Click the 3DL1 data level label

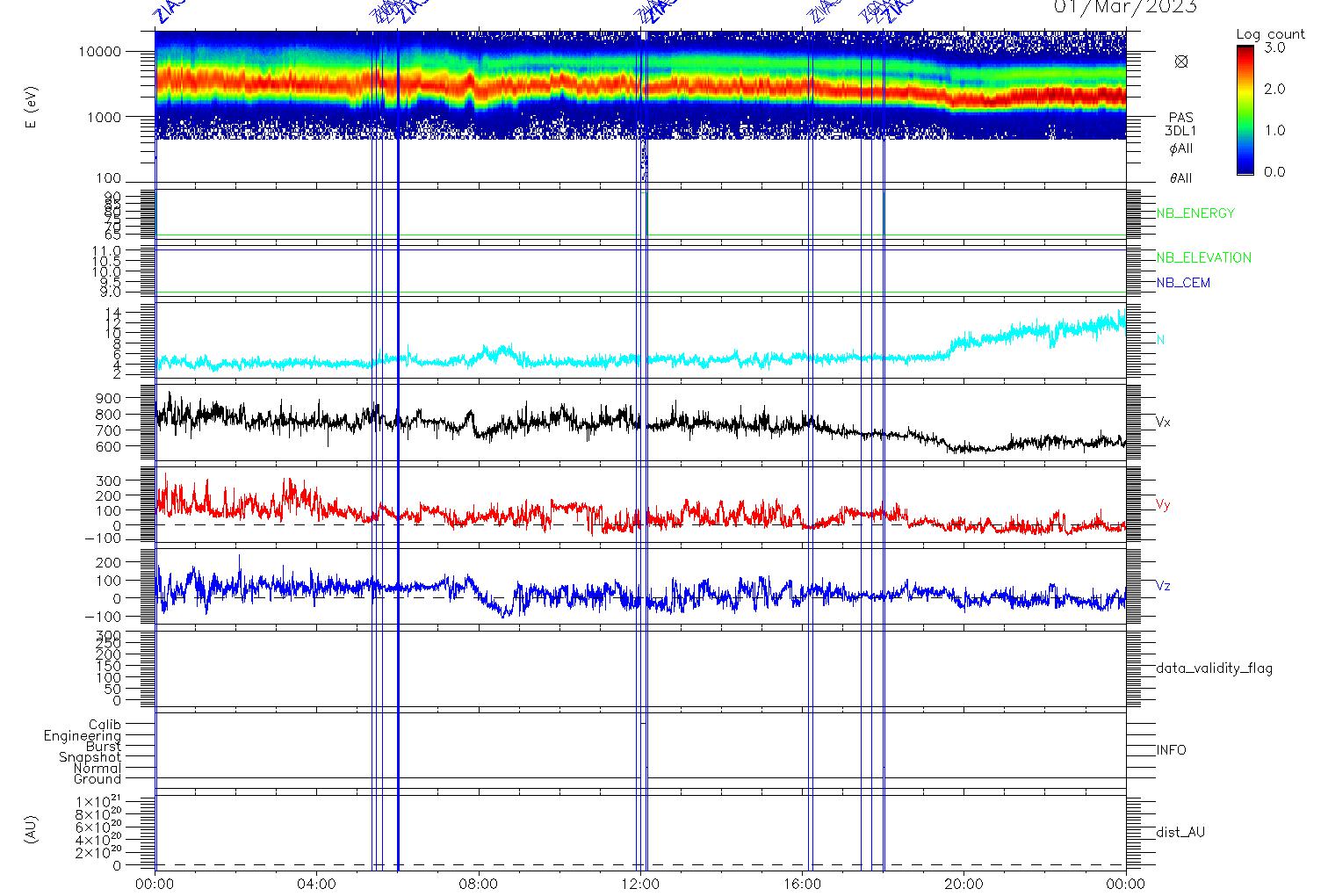tap(1181, 131)
